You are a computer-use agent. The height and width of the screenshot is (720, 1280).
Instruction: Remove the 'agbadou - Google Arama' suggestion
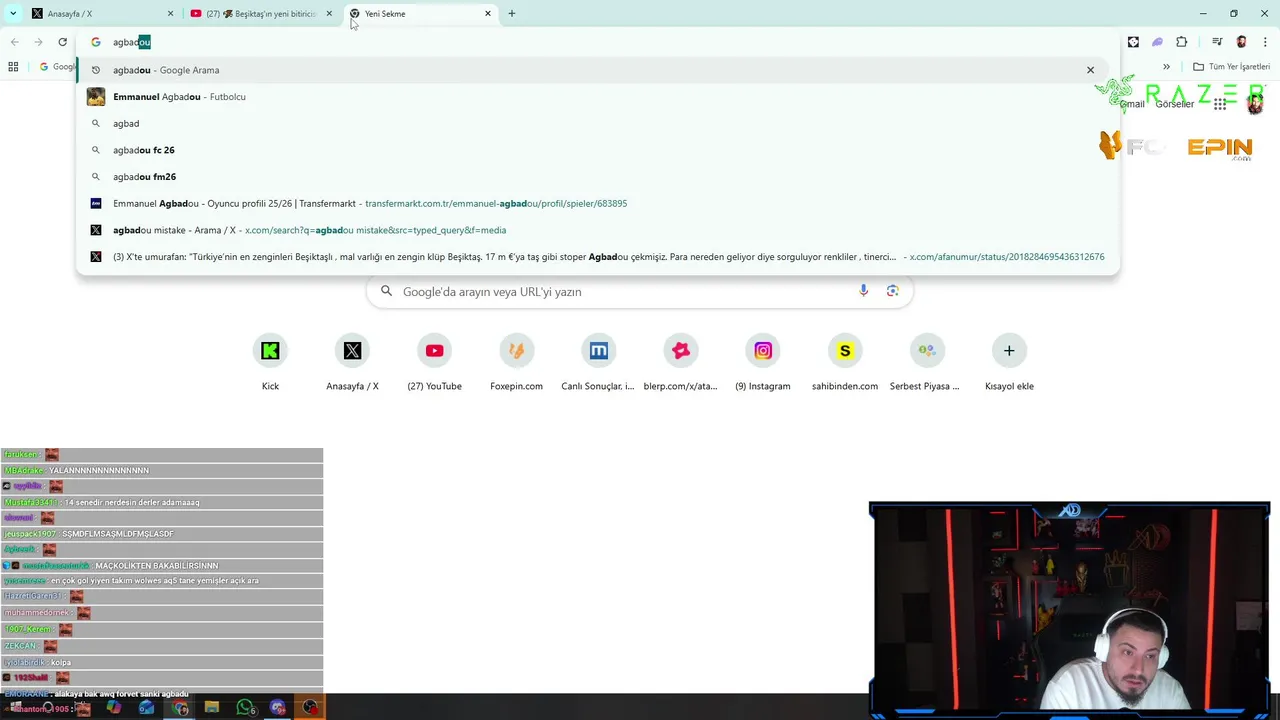point(1090,70)
